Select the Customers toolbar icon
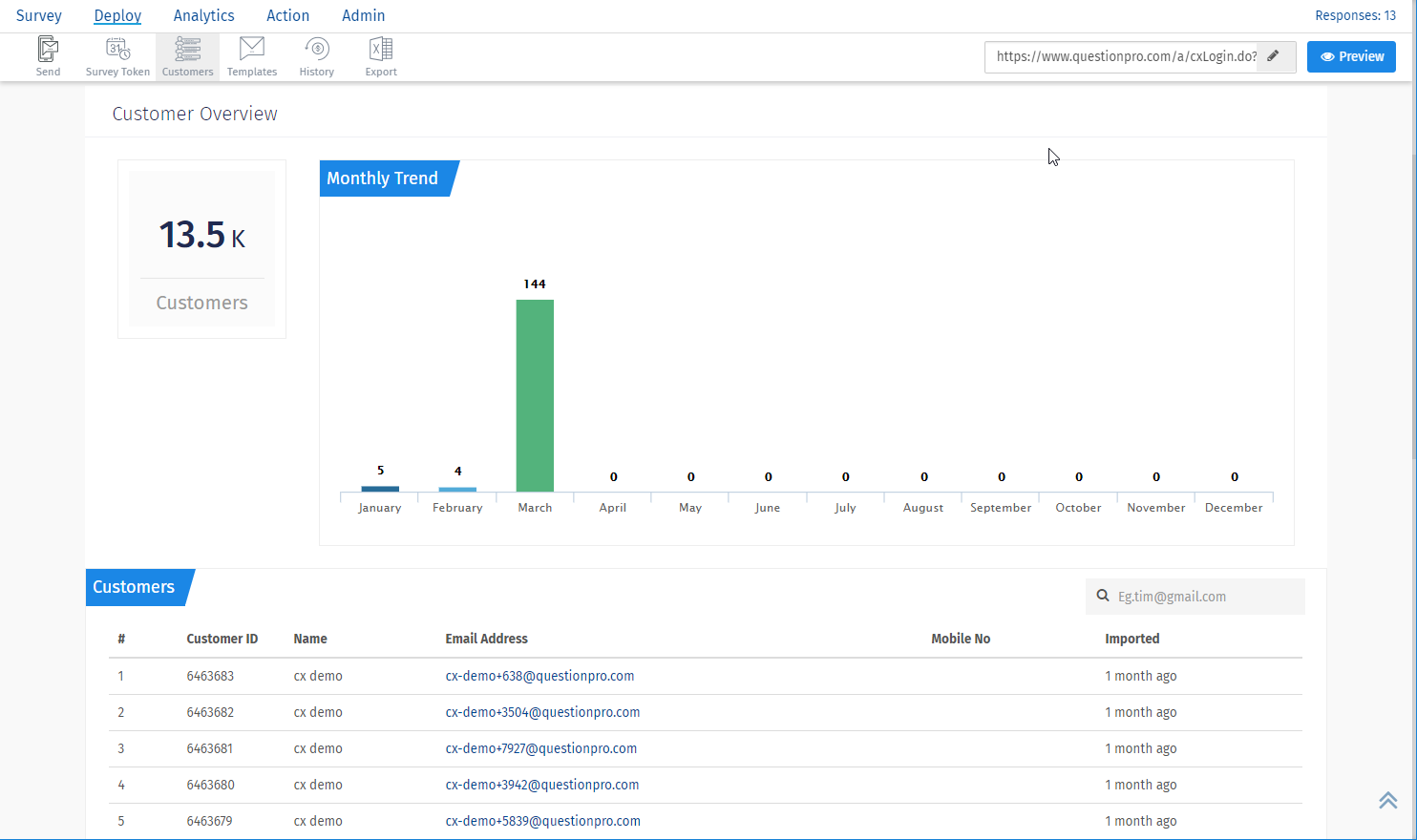Viewport: 1417px width, 840px height. click(x=188, y=50)
